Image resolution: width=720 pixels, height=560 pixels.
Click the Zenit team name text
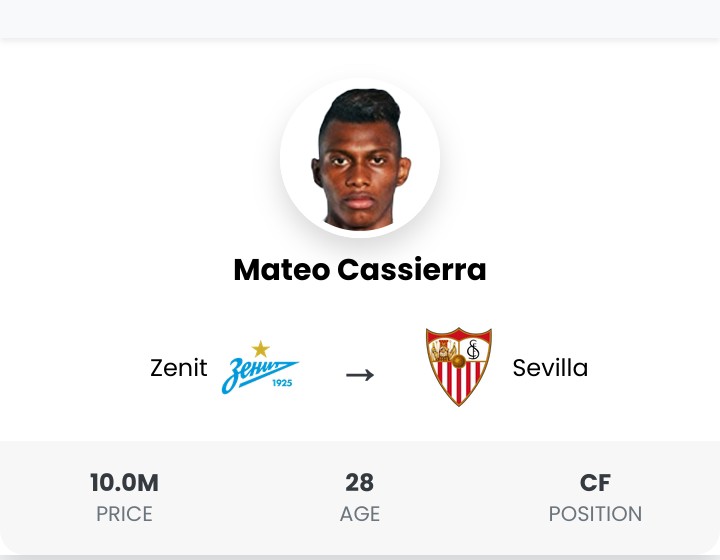pos(179,368)
